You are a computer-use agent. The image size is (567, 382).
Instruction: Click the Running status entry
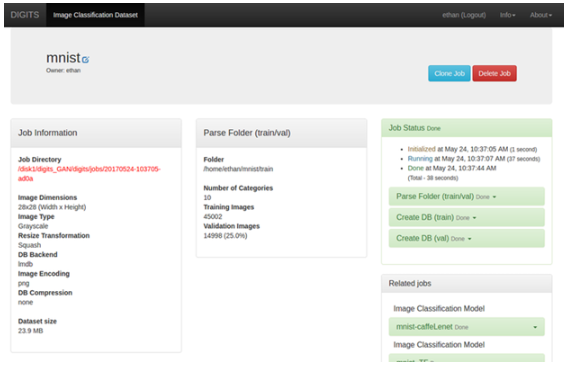474,158
